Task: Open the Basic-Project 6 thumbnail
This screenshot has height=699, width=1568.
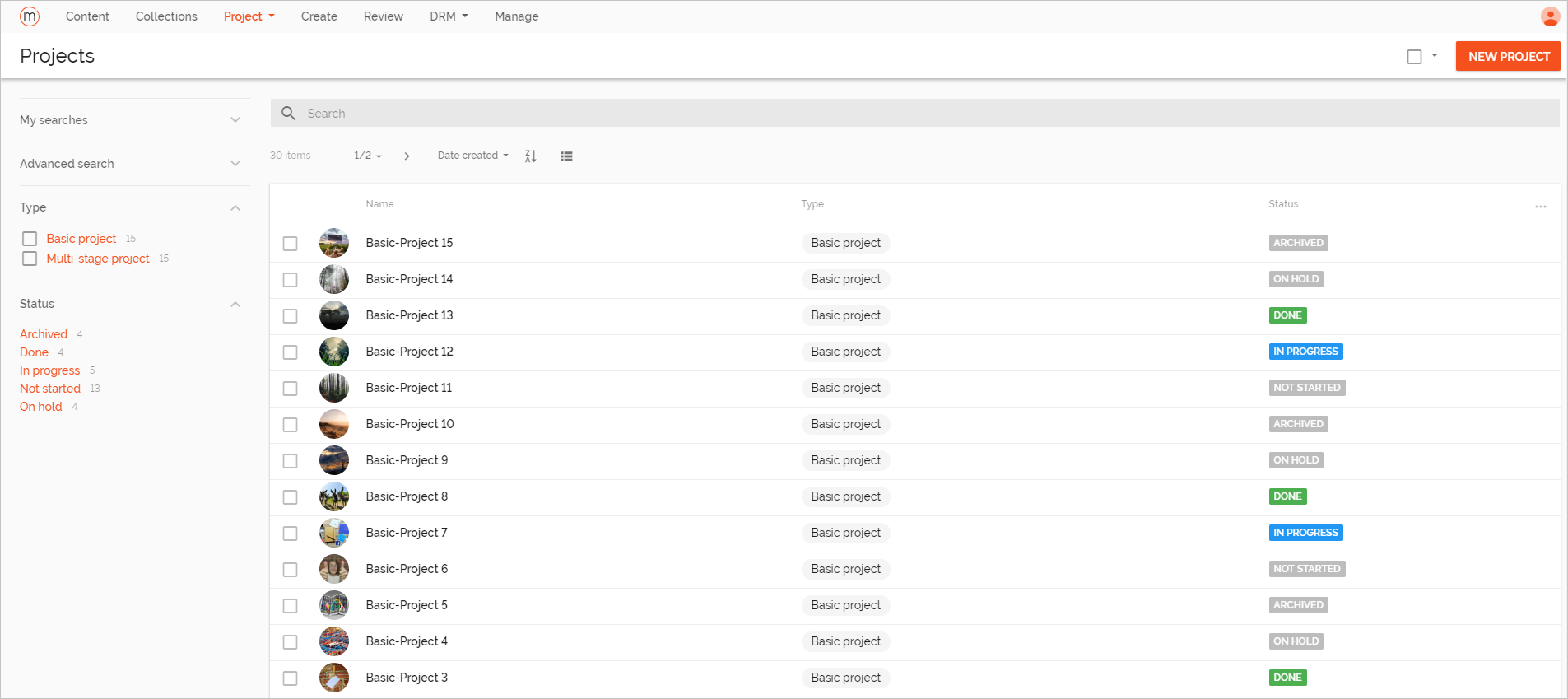Action: point(334,569)
